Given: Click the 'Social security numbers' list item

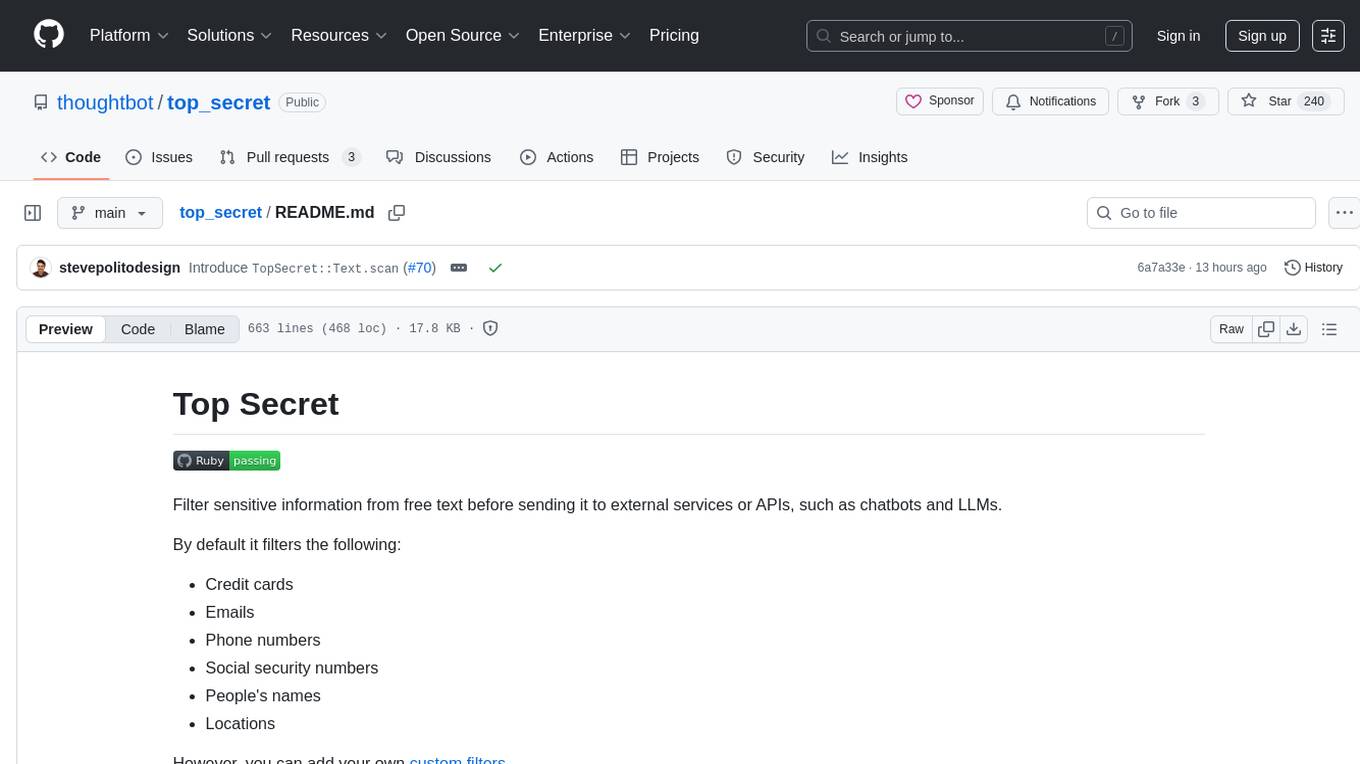Looking at the screenshot, I should pos(292,668).
